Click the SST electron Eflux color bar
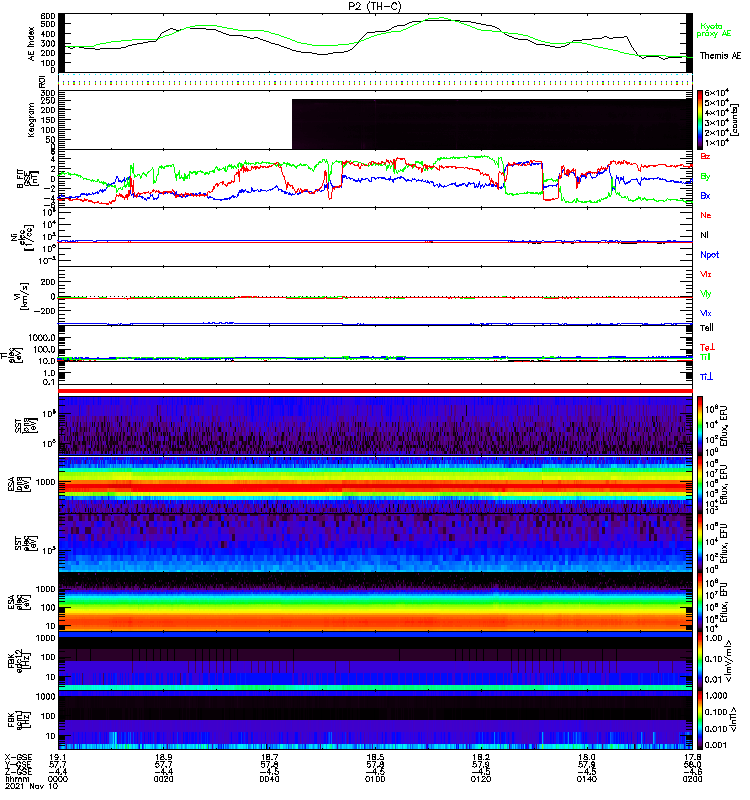The height and width of the screenshot is (800, 750). pos(700,543)
